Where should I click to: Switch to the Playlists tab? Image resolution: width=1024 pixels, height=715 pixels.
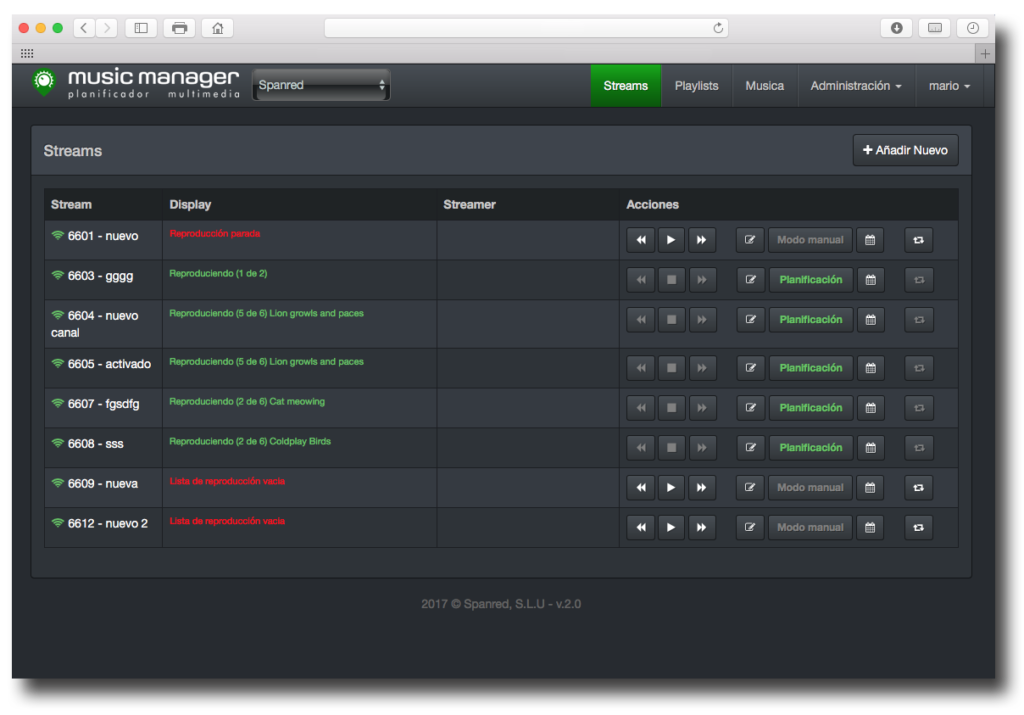click(x=696, y=86)
